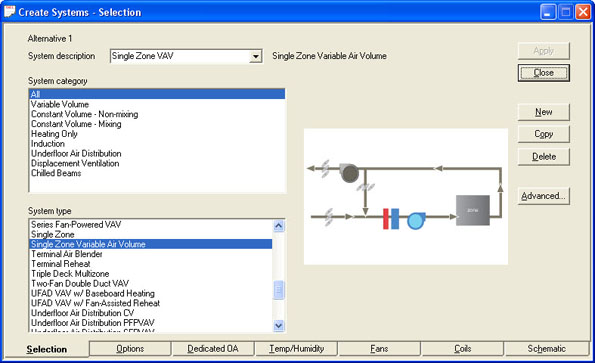This screenshot has width=595, height=363.
Task: Select the blue cooling coil in diagram
Action: coord(395,219)
